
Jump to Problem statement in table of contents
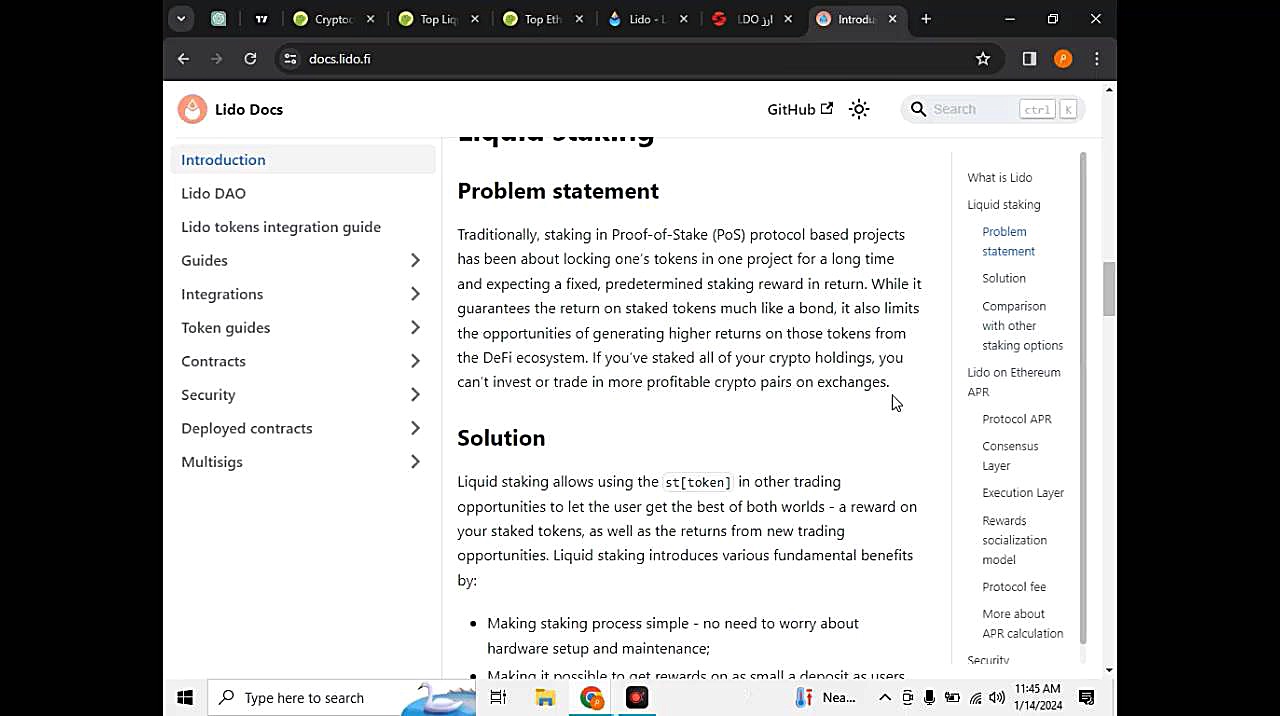(x=1008, y=241)
